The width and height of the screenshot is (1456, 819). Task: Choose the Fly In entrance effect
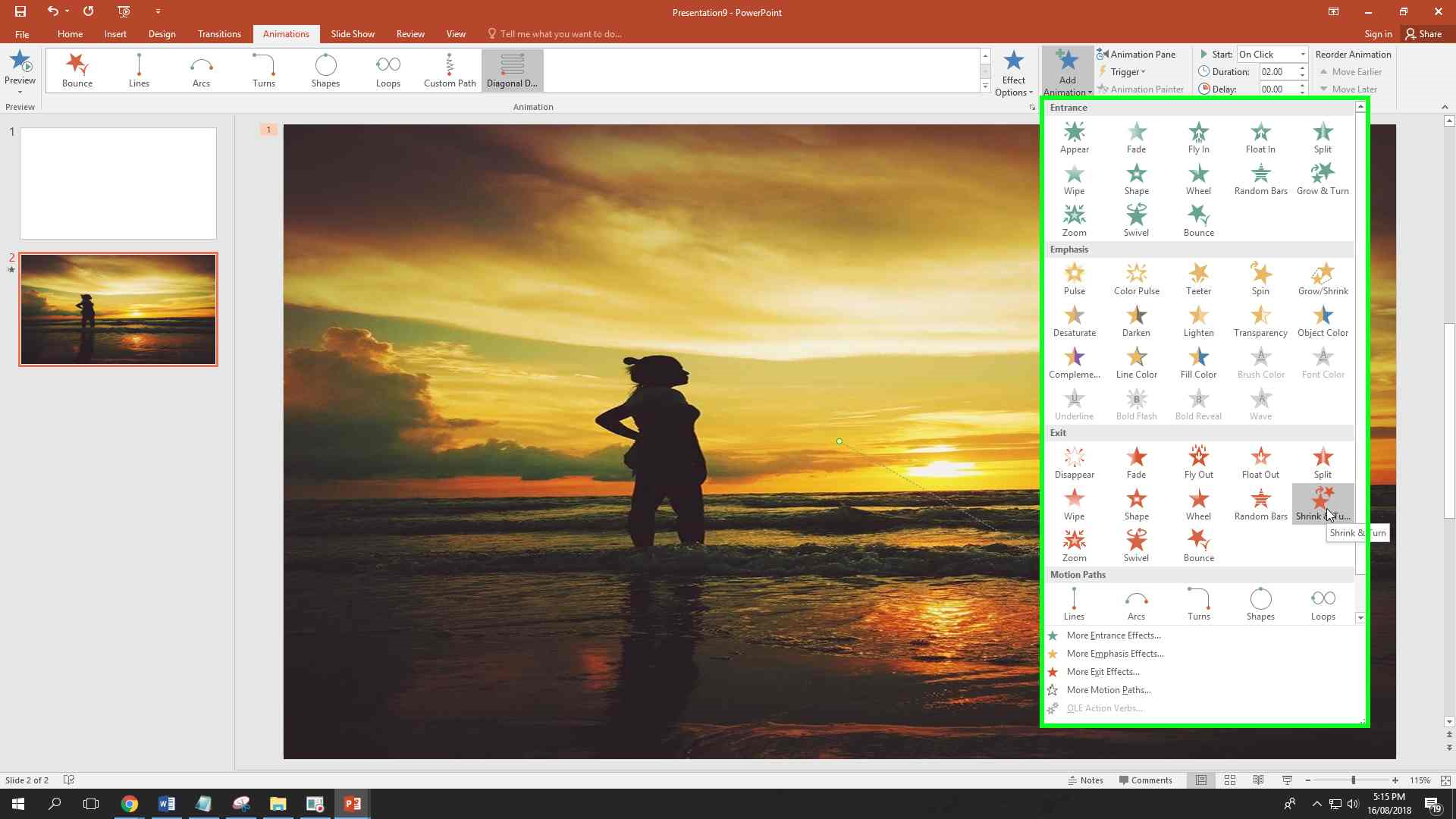(x=1198, y=137)
